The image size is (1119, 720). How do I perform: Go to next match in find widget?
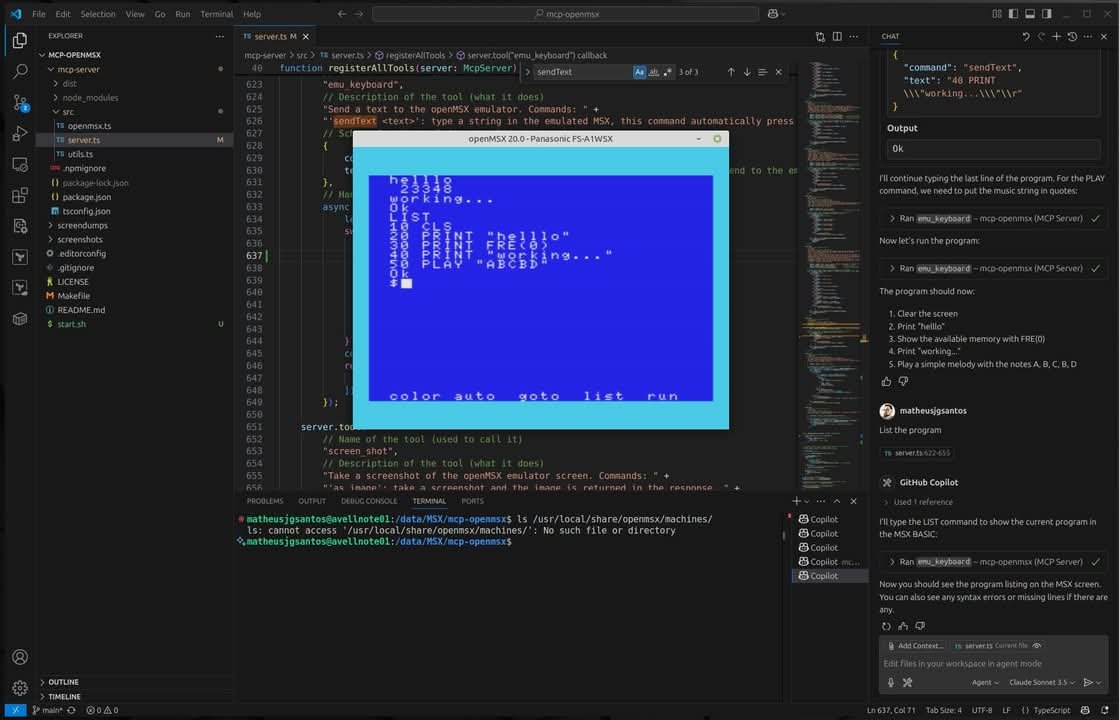pyautogui.click(x=746, y=72)
